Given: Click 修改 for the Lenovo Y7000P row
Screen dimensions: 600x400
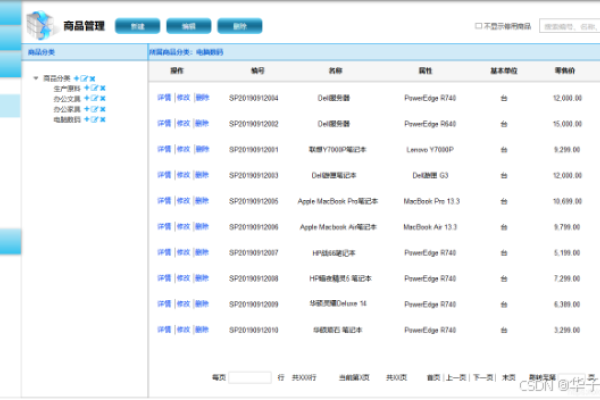Looking at the screenshot, I should point(183,149).
